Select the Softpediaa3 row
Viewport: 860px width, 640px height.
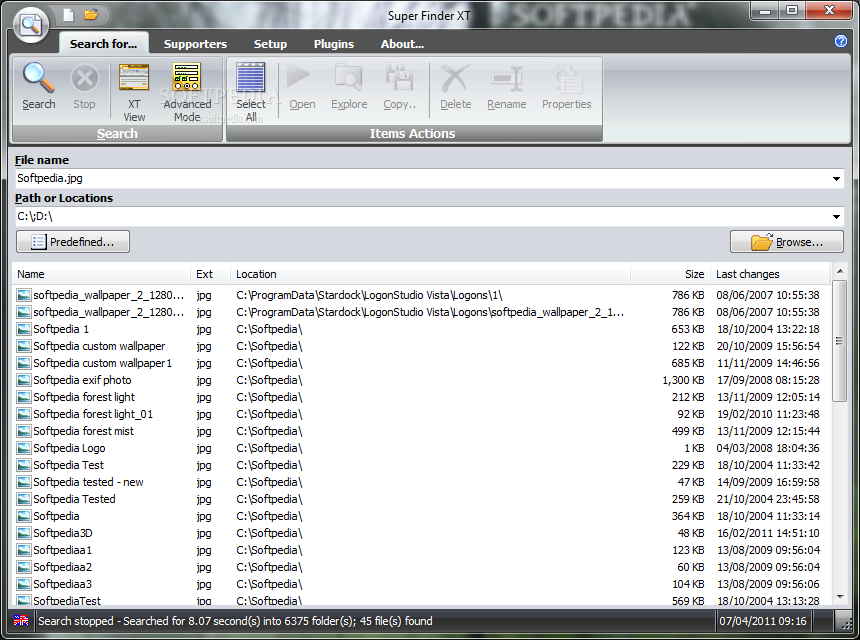point(421,584)
